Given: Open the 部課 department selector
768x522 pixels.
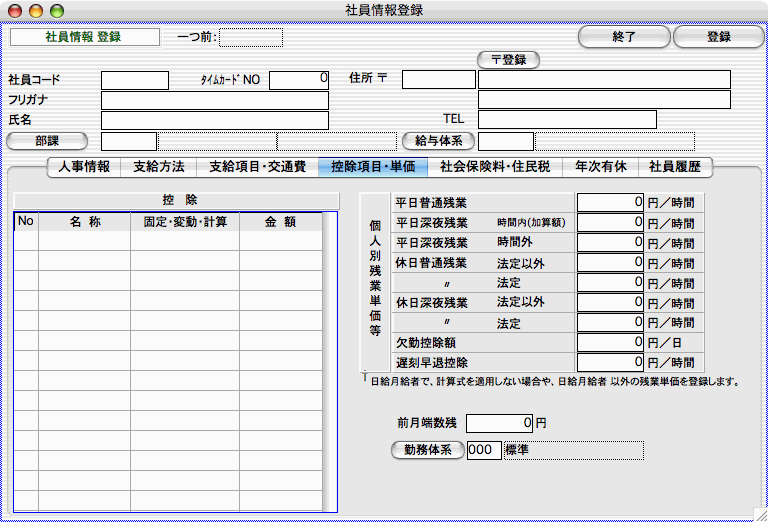Looking at the screenshot, I should pos(47,141).
